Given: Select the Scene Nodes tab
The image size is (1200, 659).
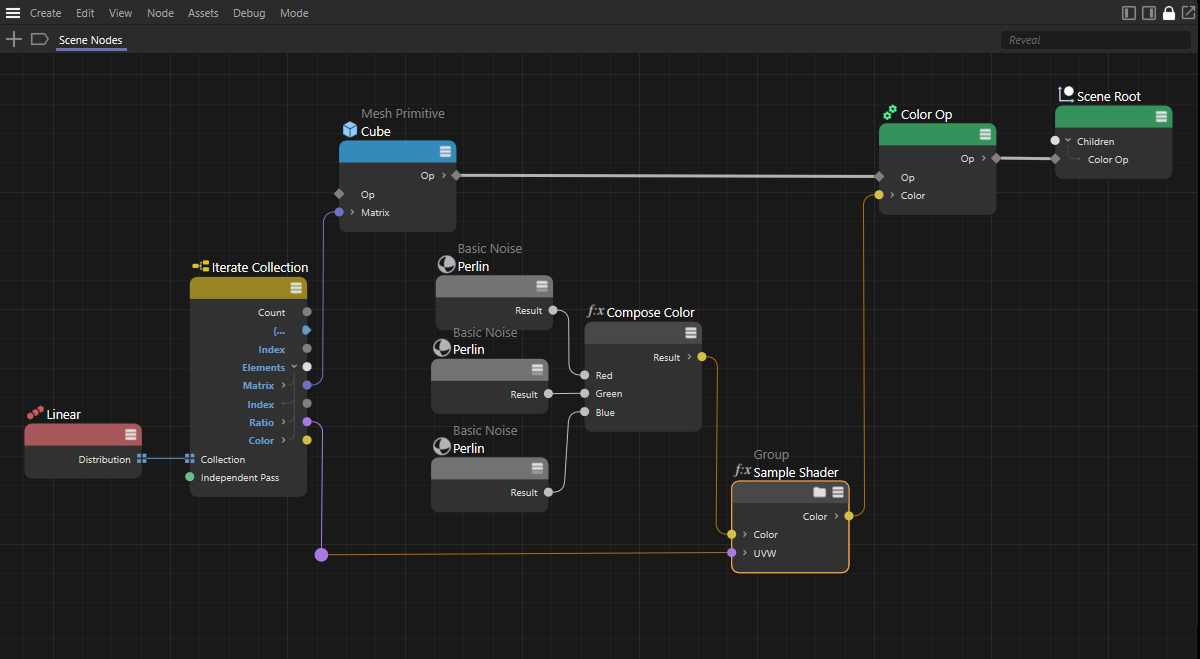Looking at the screenshot, I should click(91, 40).
